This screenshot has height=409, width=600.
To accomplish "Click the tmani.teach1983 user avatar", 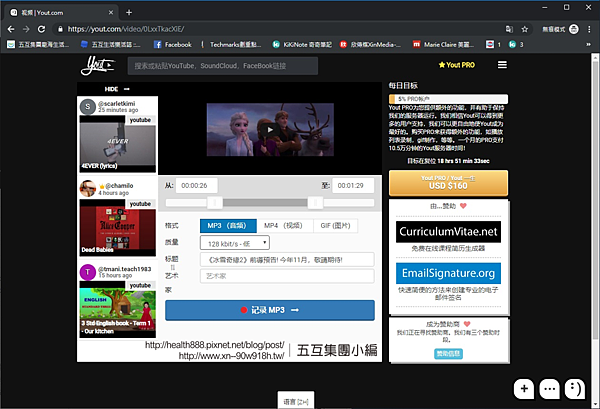I will tap(88, 272).
